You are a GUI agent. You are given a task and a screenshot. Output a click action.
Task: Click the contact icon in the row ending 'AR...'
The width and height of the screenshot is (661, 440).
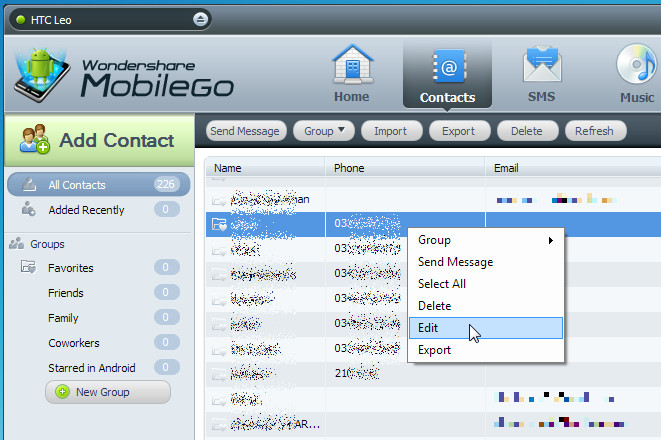point(219,424)
